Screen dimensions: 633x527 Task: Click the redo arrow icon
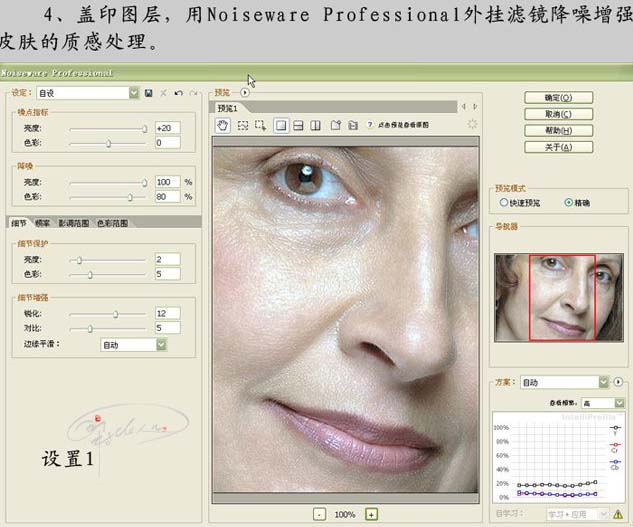[x=193, y=93]
